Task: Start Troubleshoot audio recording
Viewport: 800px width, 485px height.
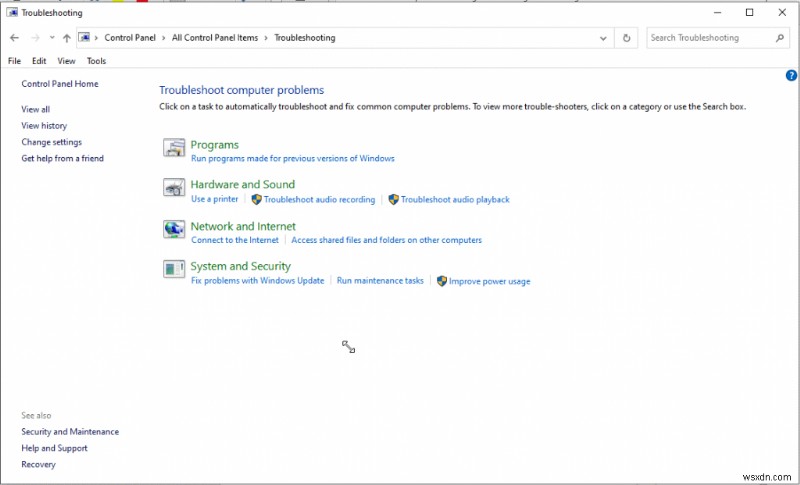Action: 319,199
